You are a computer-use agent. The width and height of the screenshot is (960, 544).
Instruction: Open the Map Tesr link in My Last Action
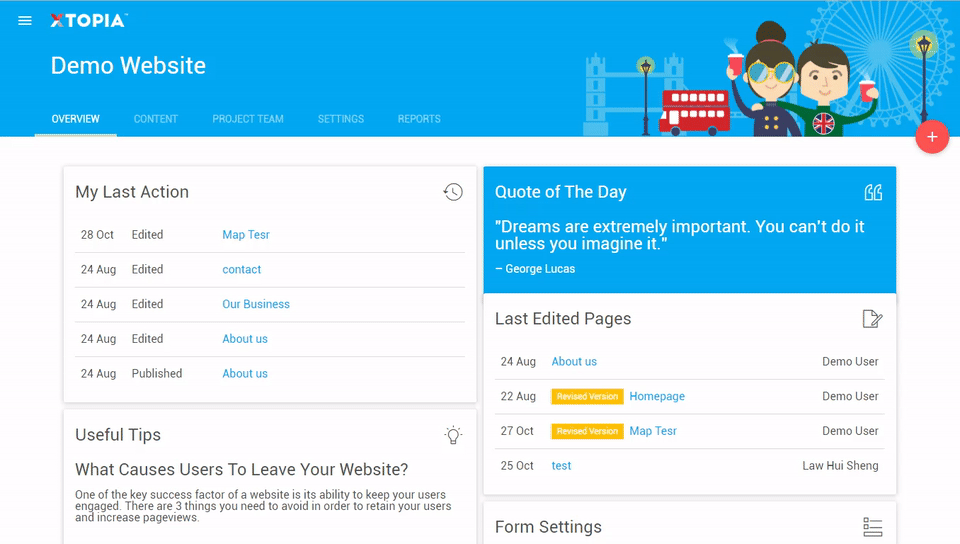click(x=246, y=235)
